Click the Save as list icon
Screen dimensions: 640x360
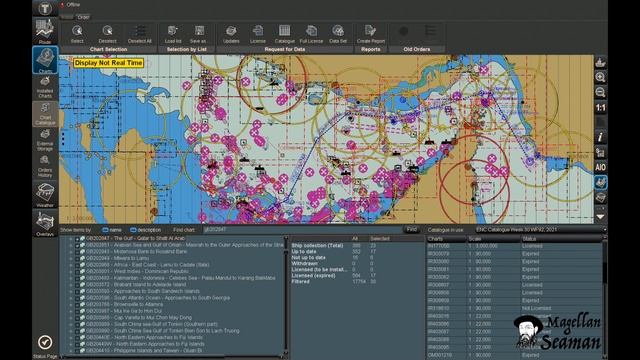tap(199, 31)
